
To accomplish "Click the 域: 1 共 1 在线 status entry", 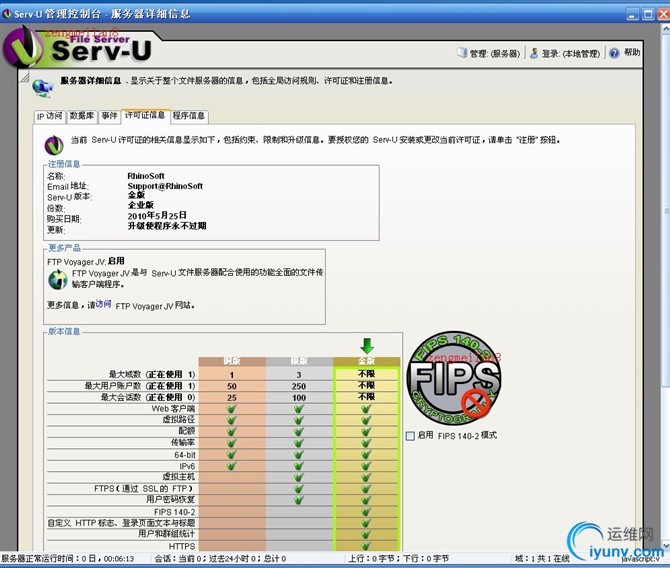I will point(542,559).
